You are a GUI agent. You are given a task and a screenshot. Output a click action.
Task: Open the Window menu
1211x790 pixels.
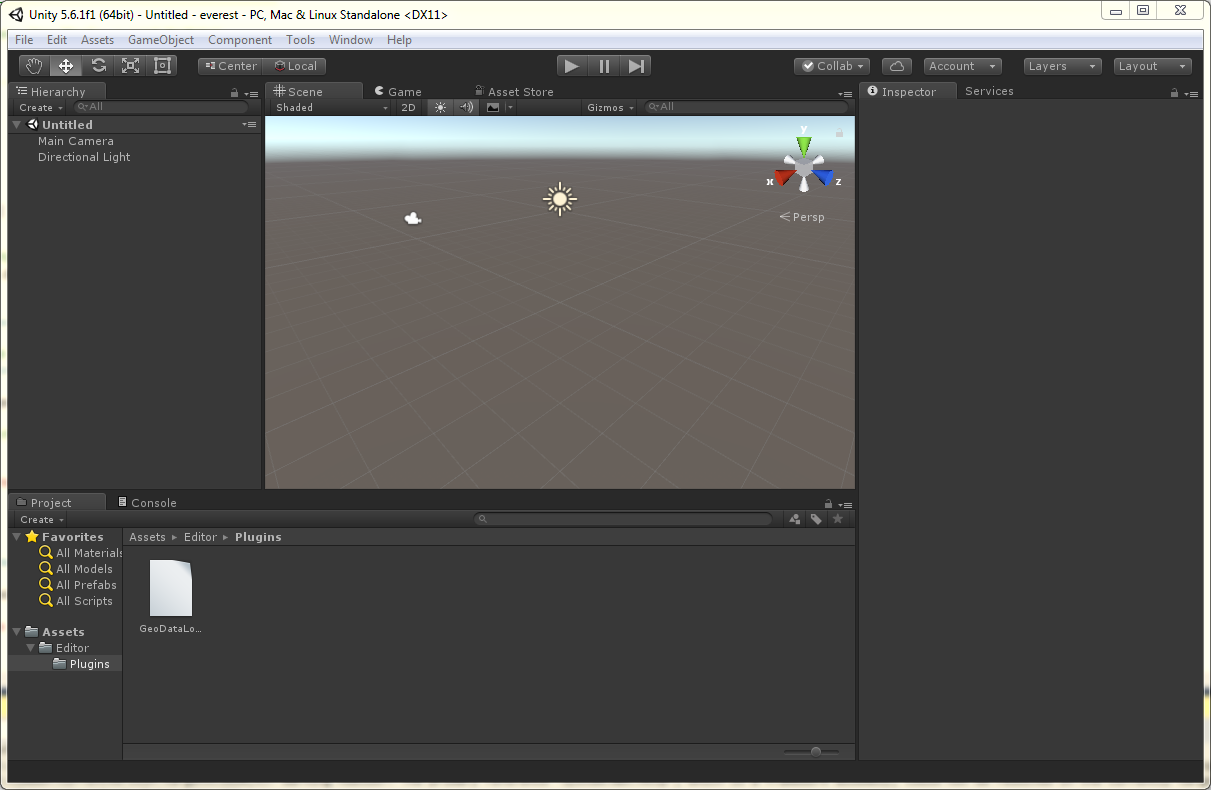pos(351,40)
